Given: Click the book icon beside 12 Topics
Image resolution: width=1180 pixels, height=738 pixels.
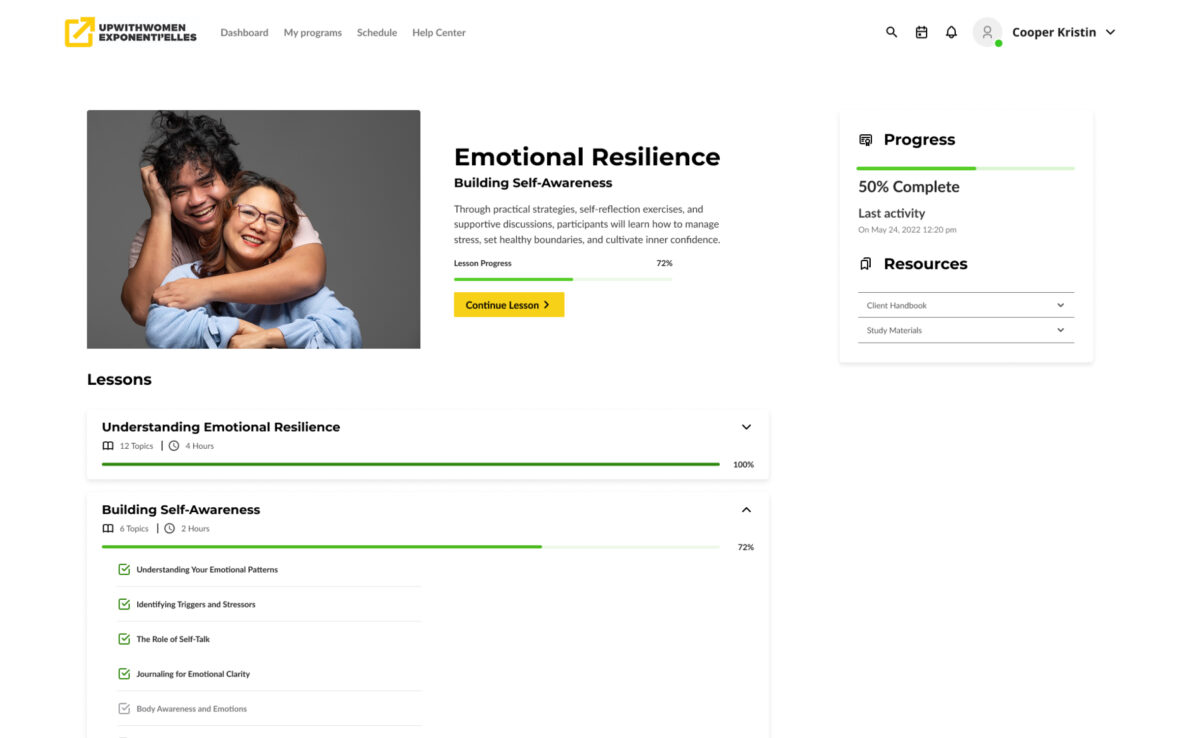Looking at the screenshot, I should (108, 445).
